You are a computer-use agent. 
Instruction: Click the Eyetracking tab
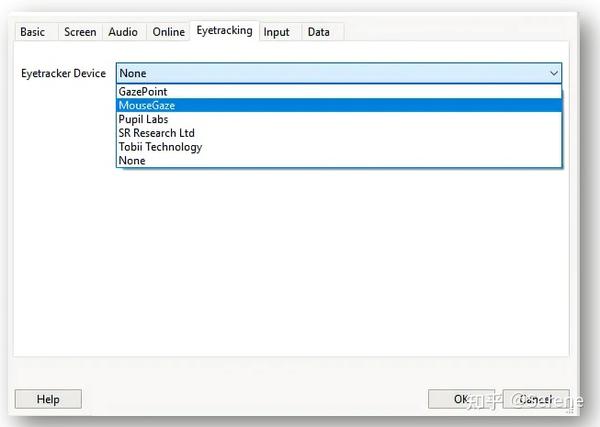[x=225, y=31]
